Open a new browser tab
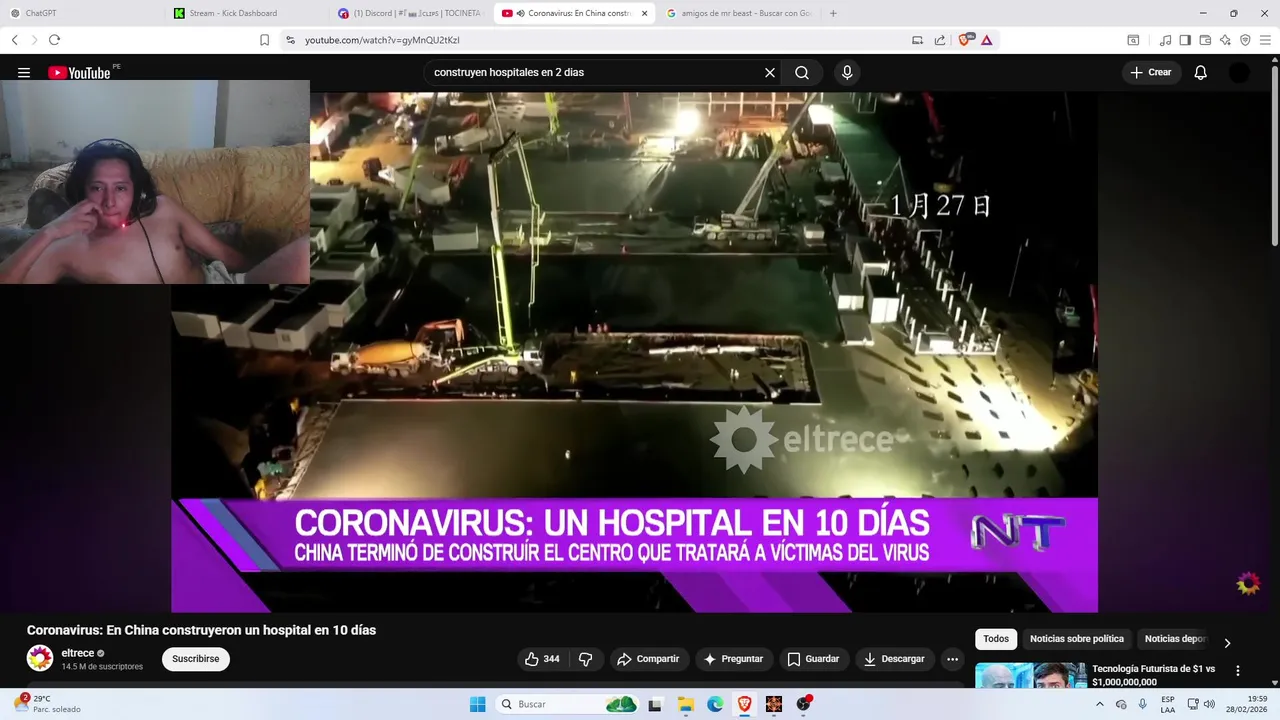Viewport: 1280px width, 720px height. pyautogui.click(x=833, y=13)
